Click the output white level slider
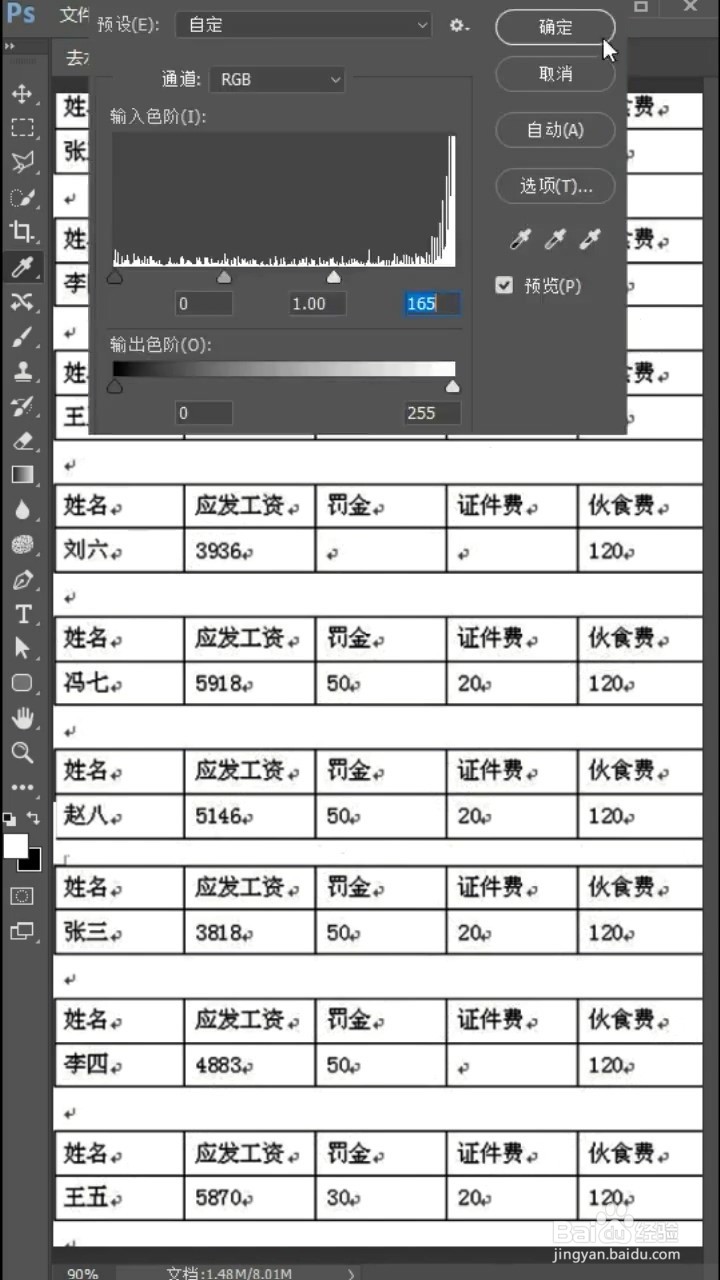This screenshot has height=1280, width=720. (x=452, y=387)
